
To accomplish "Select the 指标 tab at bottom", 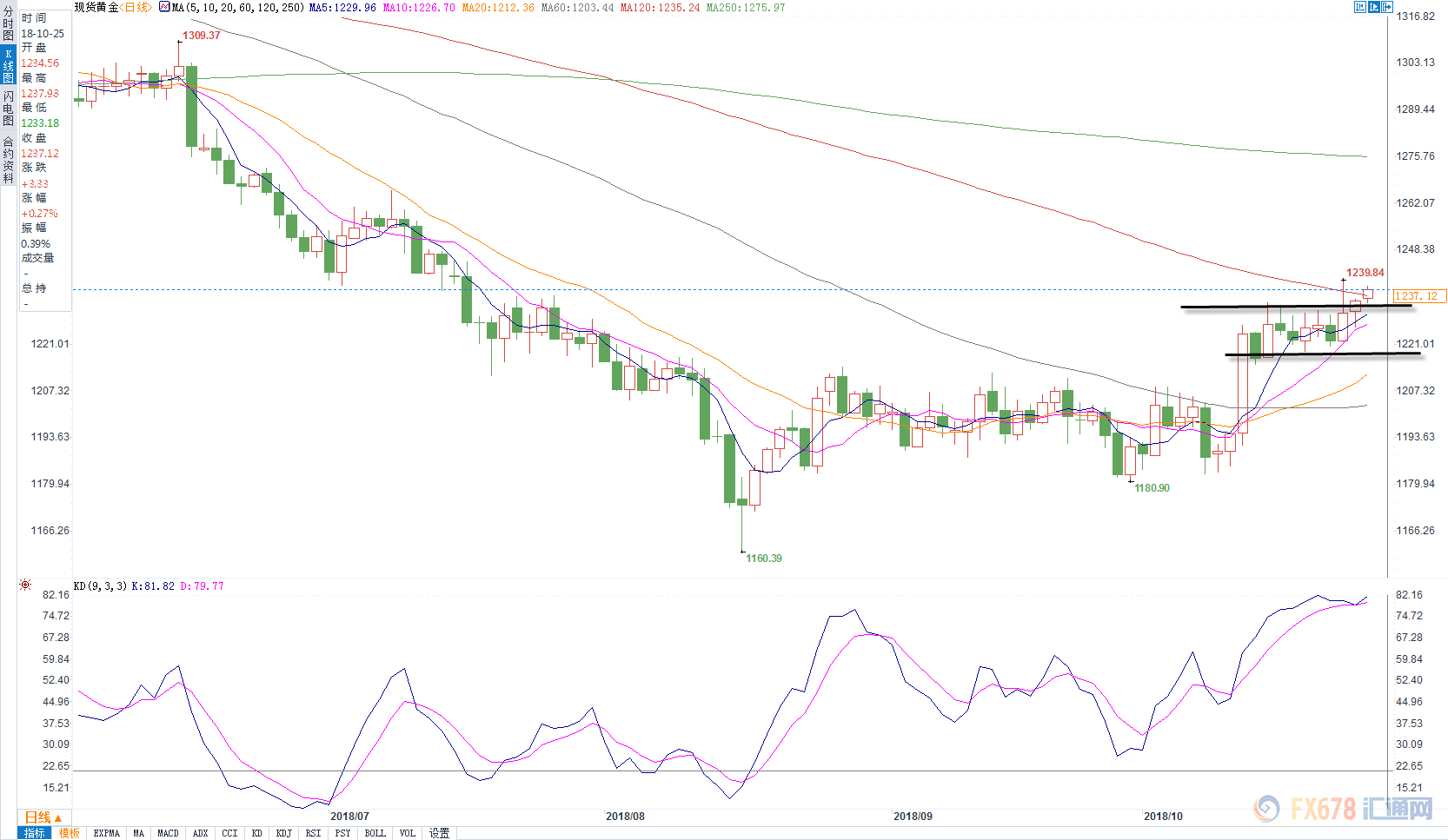I will coord(35,833).
